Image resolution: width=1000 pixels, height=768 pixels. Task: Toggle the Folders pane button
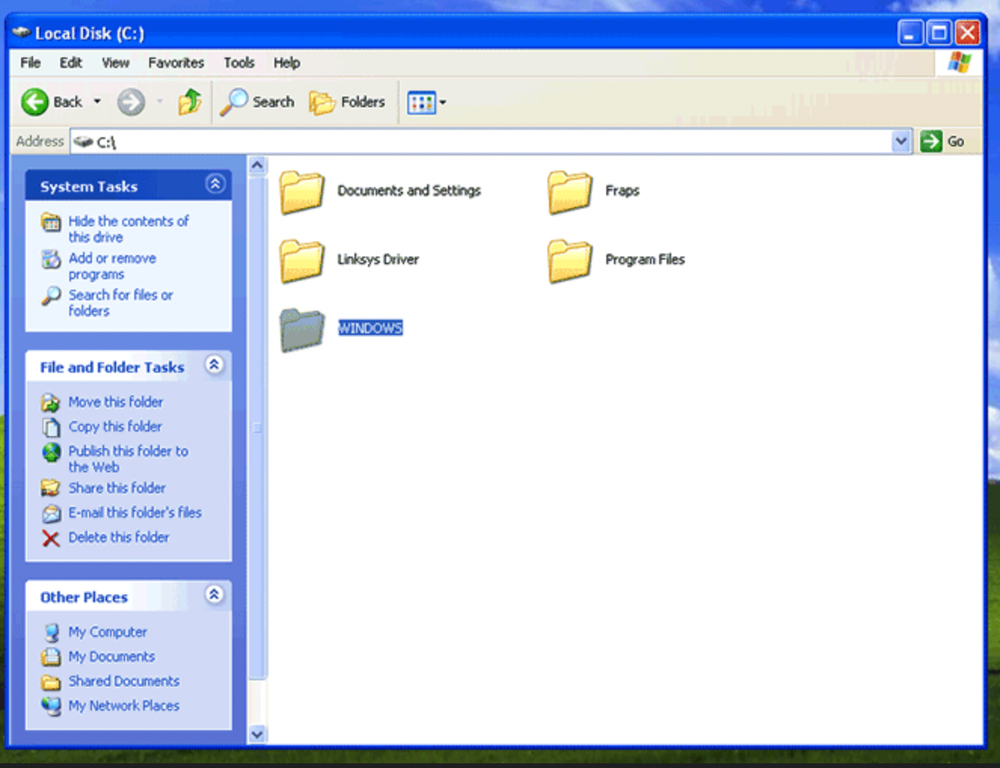coord(348,102)
